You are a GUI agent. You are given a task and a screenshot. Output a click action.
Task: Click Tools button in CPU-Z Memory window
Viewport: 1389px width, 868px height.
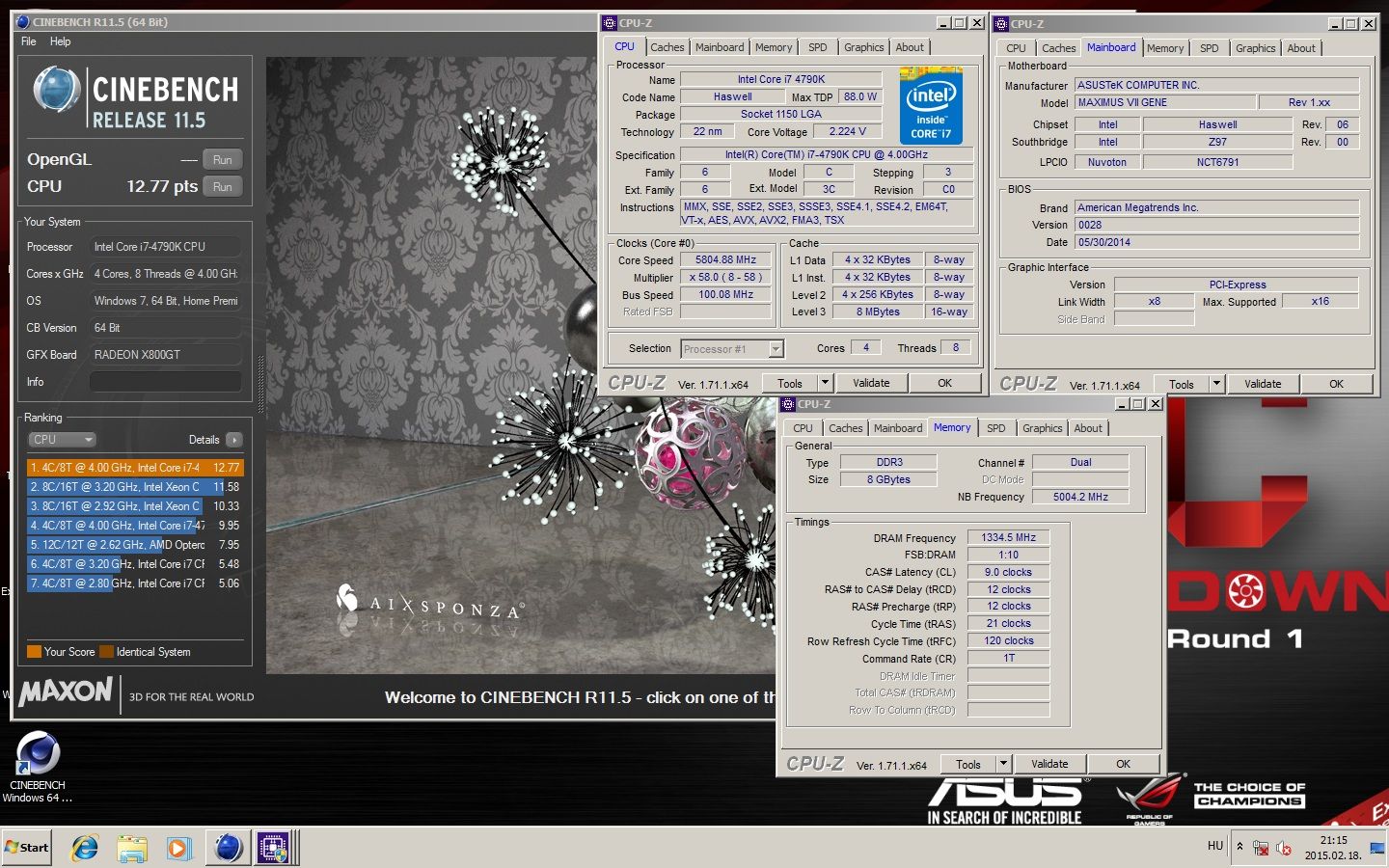[x=968, y=764]
